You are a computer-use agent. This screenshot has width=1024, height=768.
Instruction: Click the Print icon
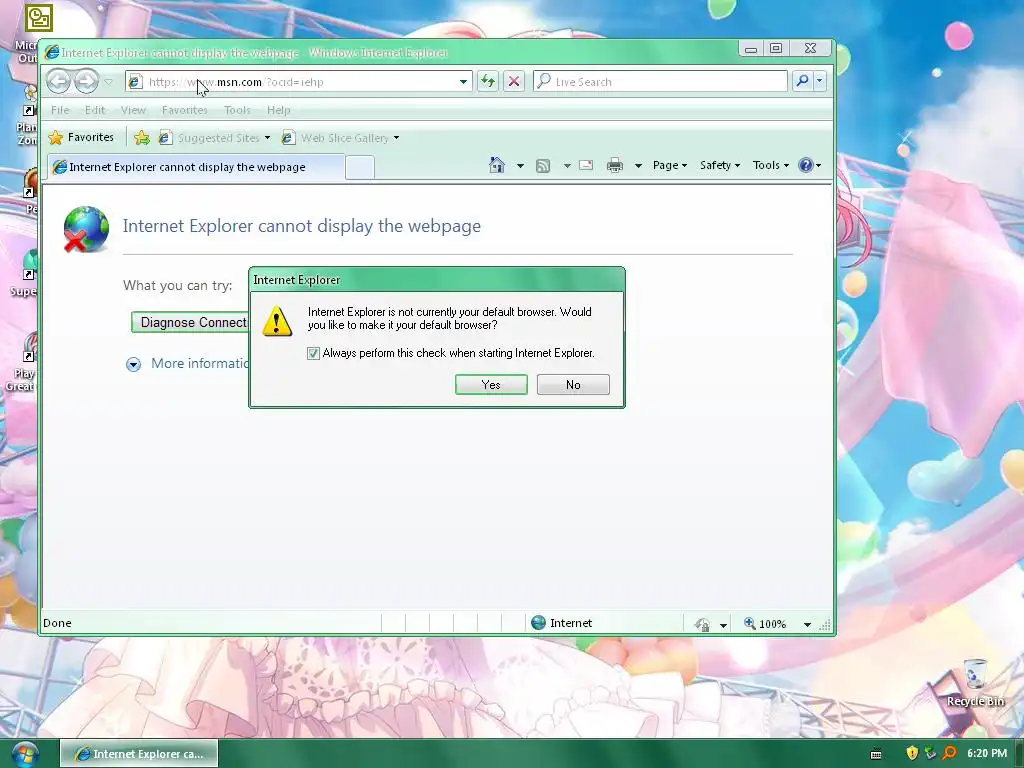click(615, 166)
